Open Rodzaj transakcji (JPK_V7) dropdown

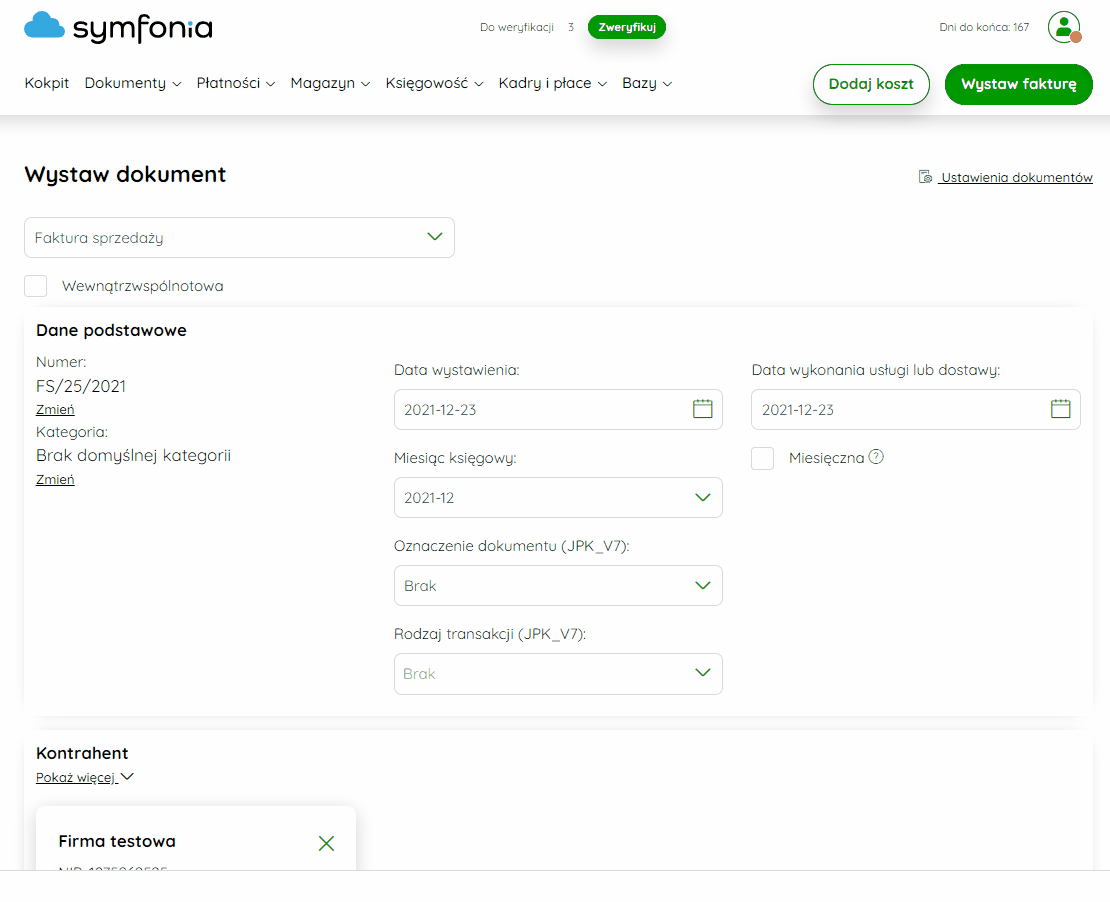click(558, 673)
